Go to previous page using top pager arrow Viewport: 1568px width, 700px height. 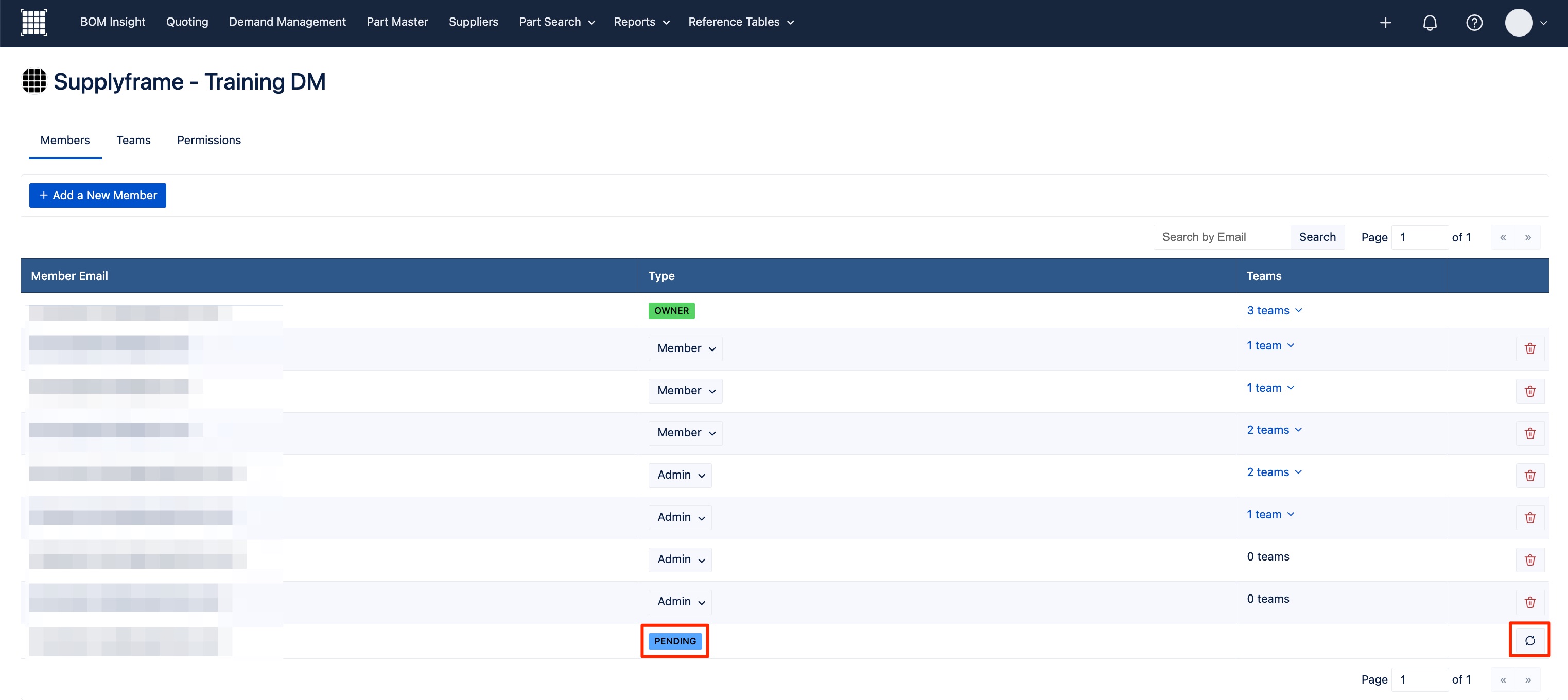(1503, 237)
